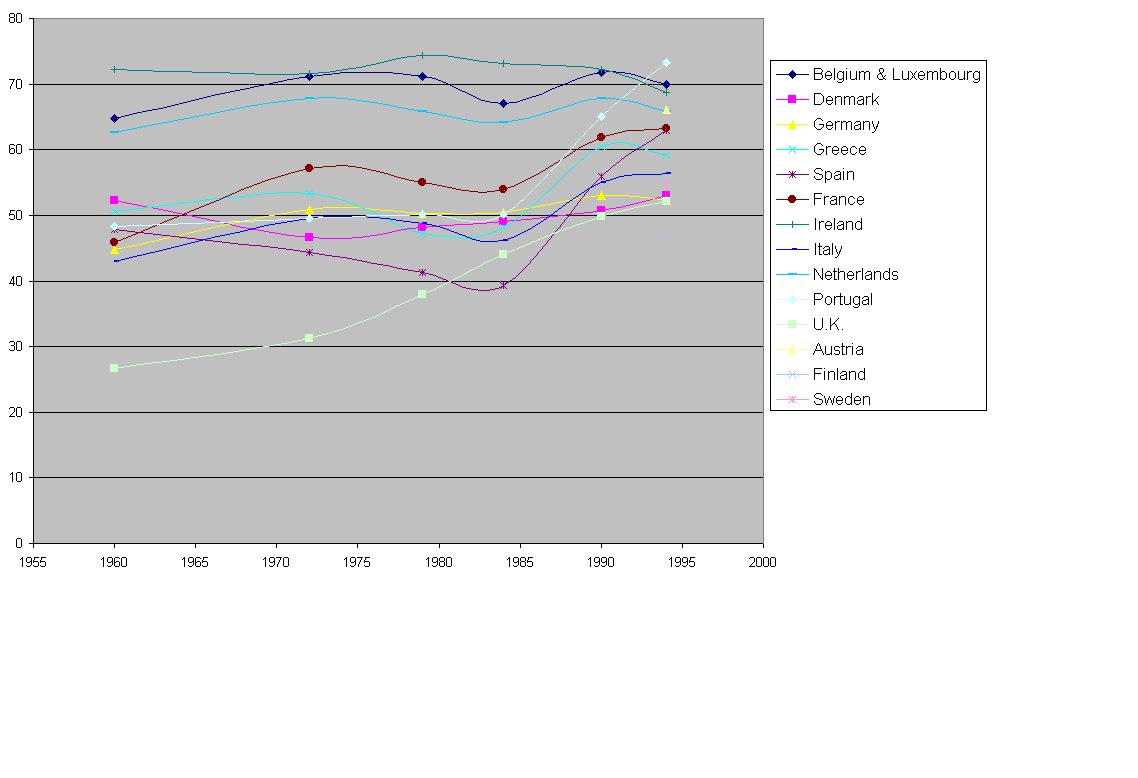
Task: Click the Portugal diamond marker at 1994
Action: [x=666, y=63]
